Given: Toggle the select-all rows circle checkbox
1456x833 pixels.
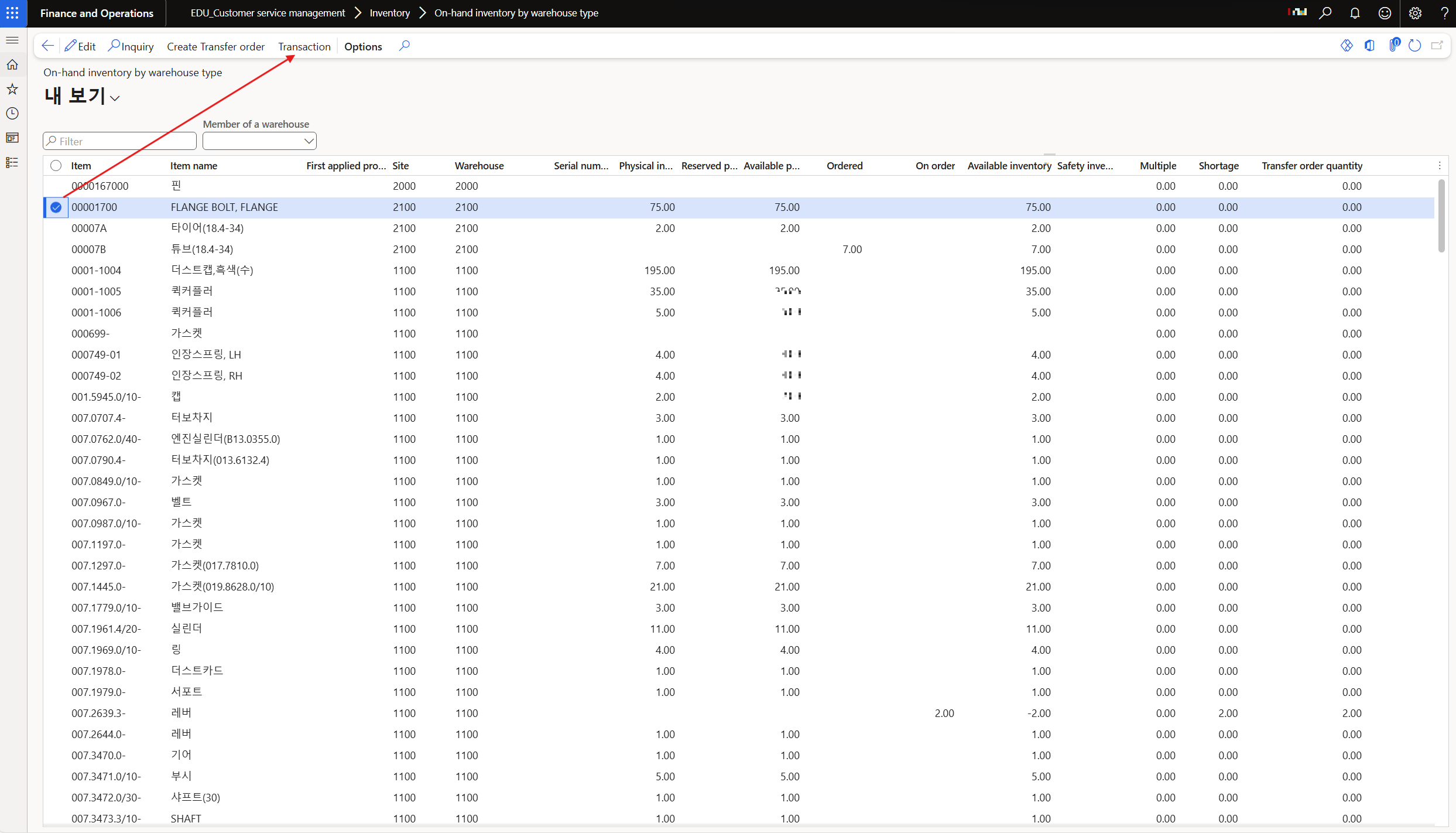Looking at the screenshot, I should pyautogui.click(x=56, y=166).
